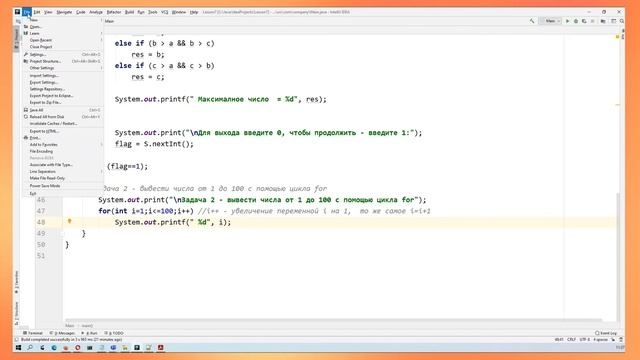Choose Export to Zip File... entry
640x360 pixels.
pyautogui.click(x=63, y=102)
